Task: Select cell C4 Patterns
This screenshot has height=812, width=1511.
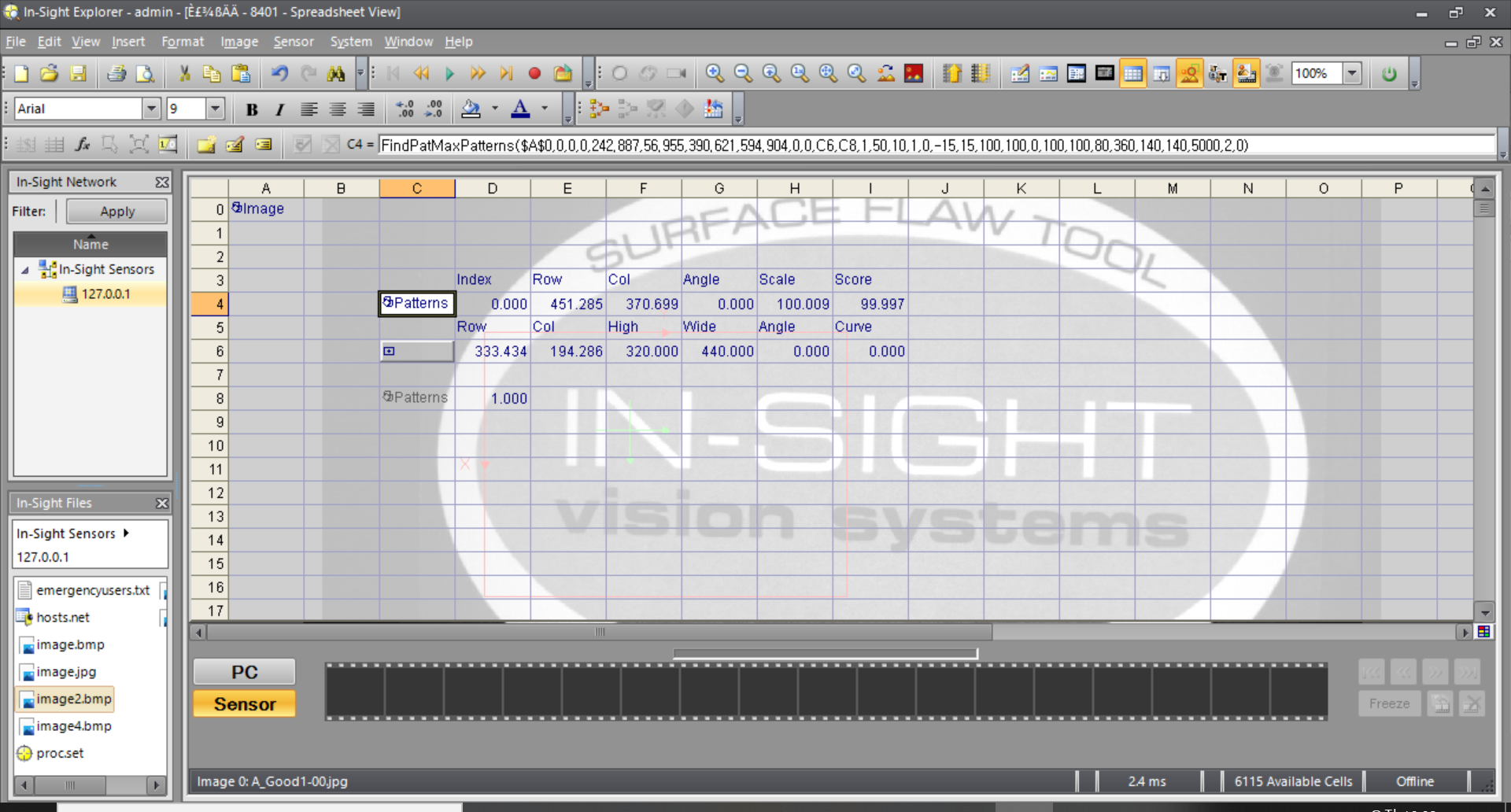Action: 417,304
